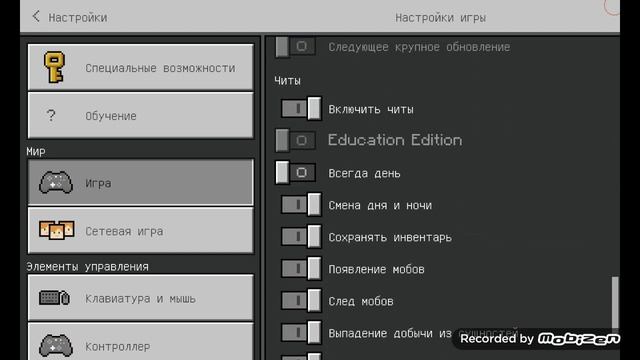Click the golden key accessibility icon
The image size is (640, 360).
click(54, 67)
